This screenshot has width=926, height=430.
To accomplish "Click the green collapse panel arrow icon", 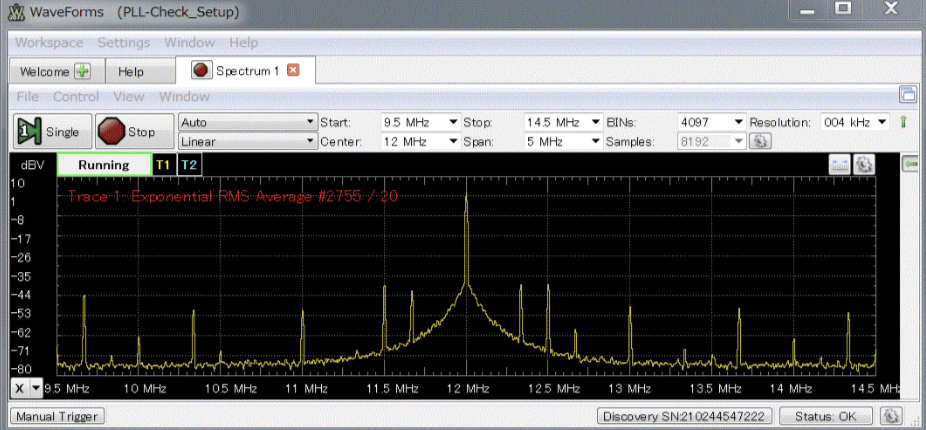I will [x=910, y=164].
